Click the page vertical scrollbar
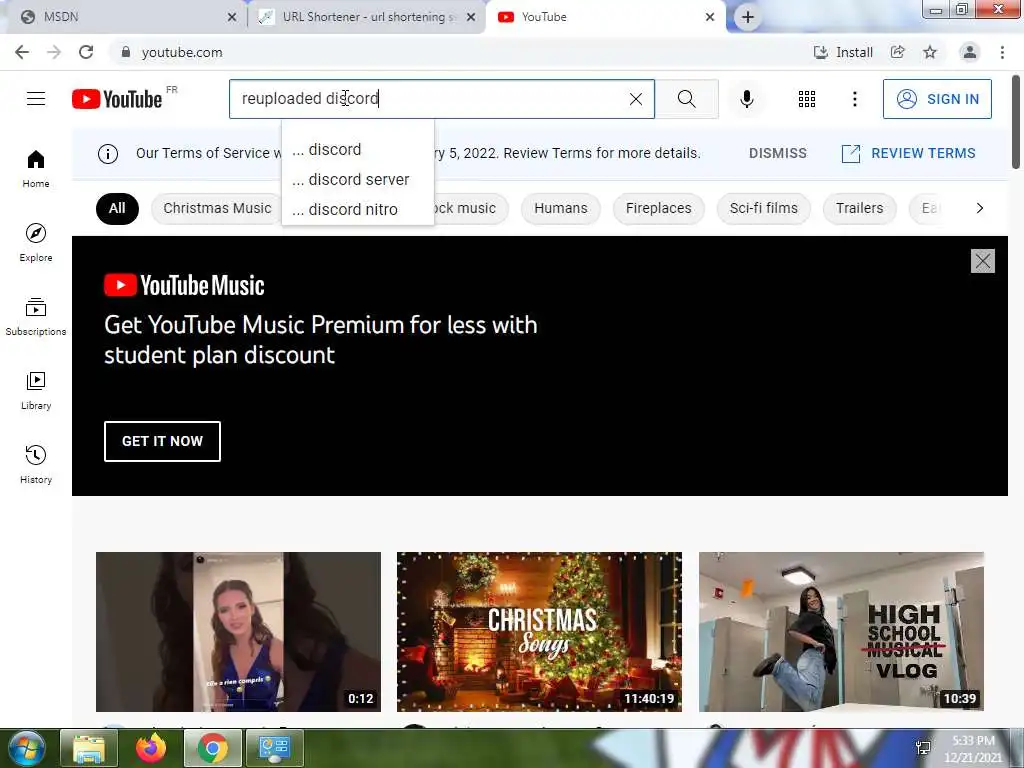This screenshot has width=1024, height=768. click(x=1016, y=121)
